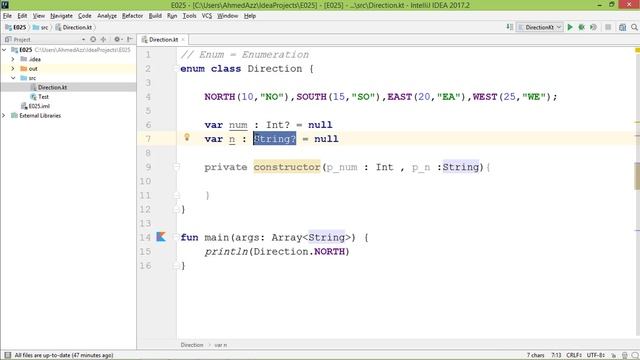Click E025 module icon in navigation bar

point(8,27)
